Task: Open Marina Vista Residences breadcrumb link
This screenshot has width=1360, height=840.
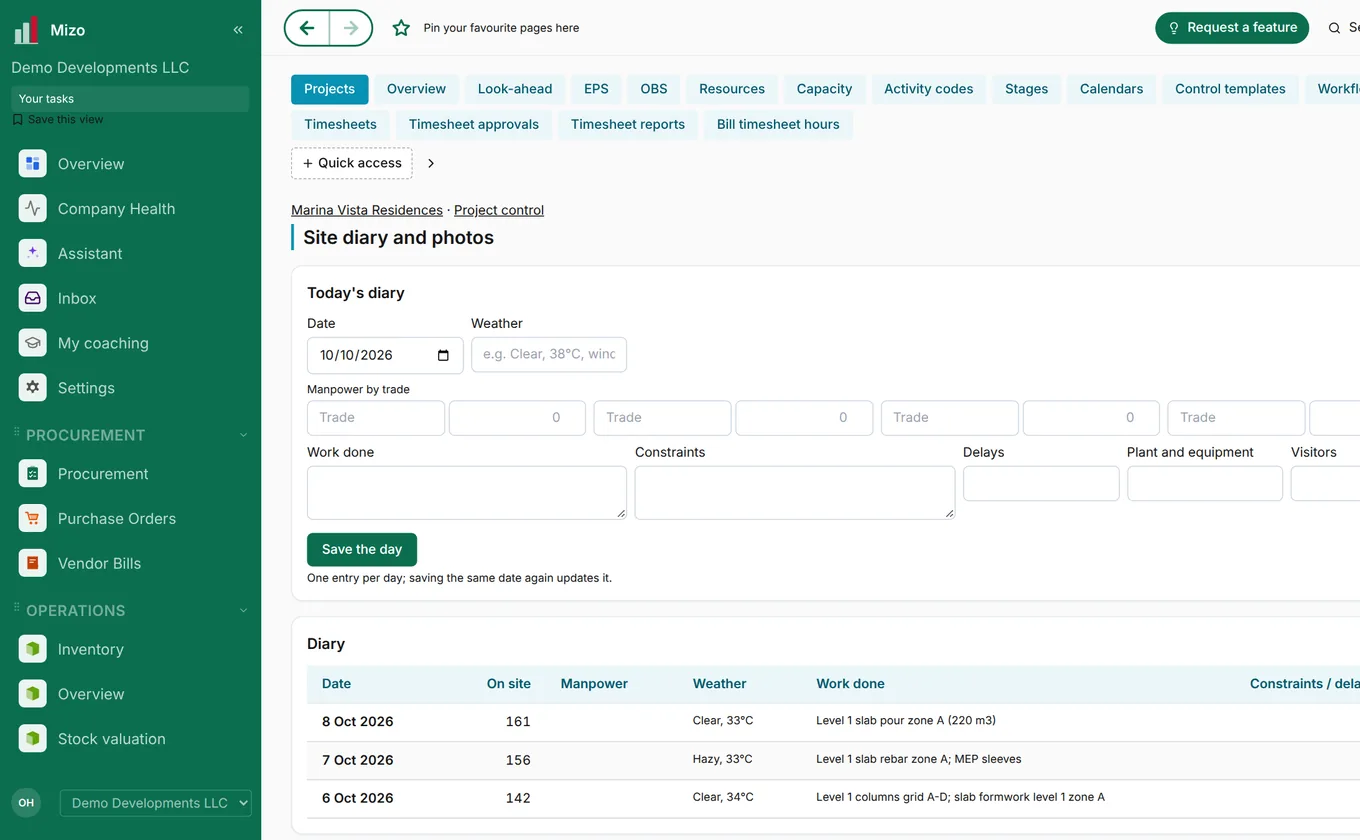Action: [367, 210]
